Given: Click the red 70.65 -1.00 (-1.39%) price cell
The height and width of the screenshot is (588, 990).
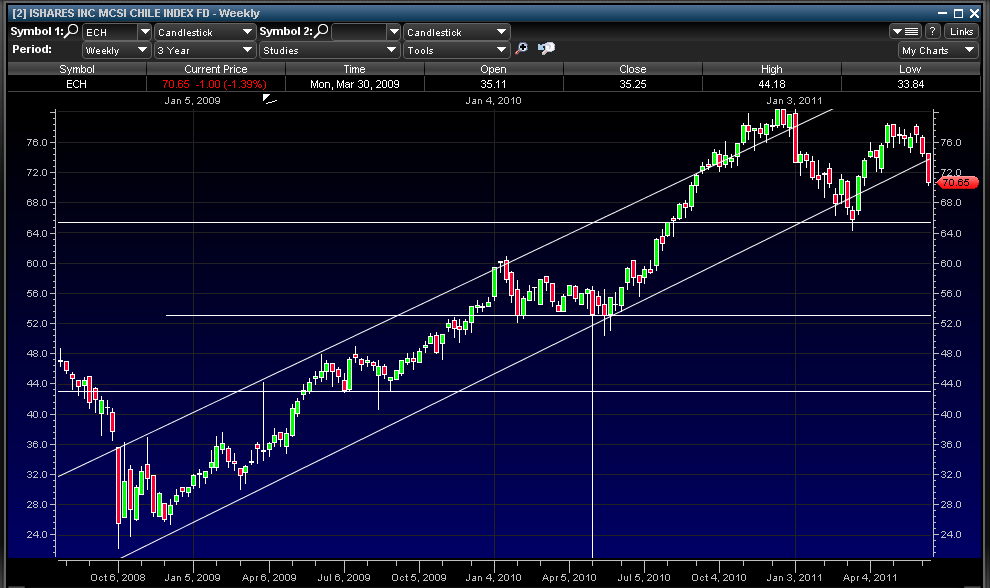Looking at the screenshot, I should [215, 84].
